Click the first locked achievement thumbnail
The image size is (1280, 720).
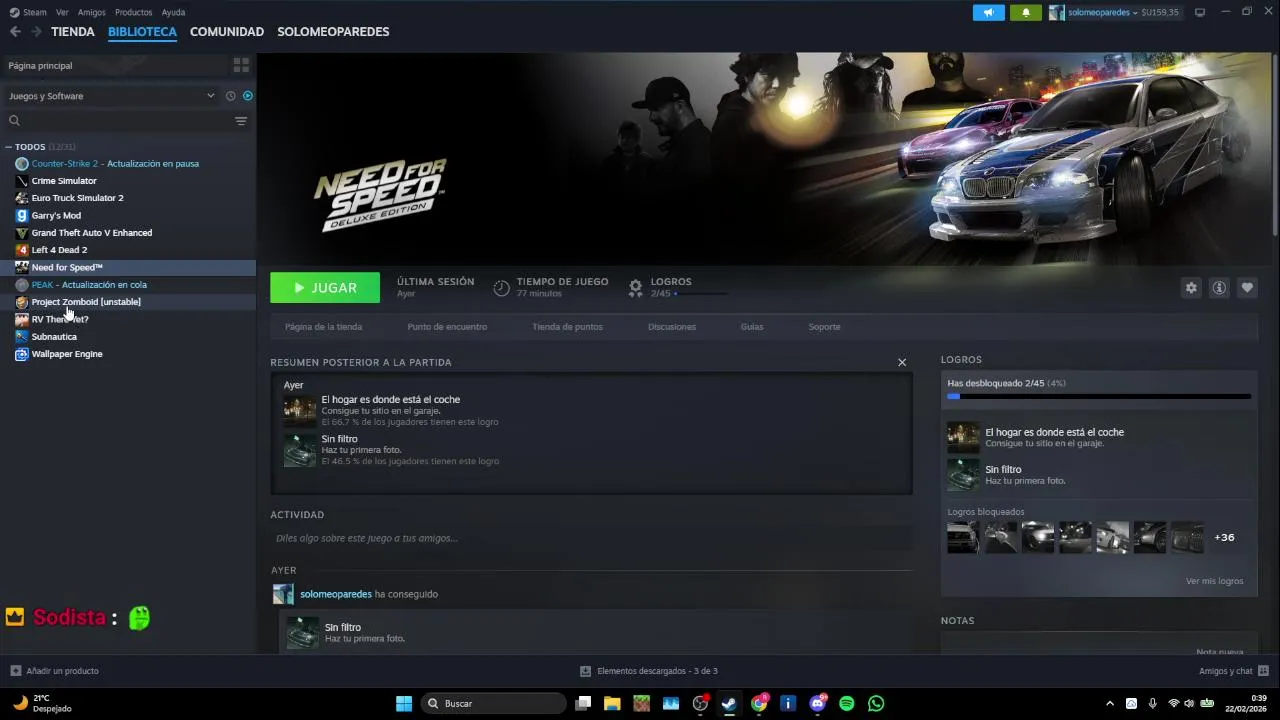963,537
